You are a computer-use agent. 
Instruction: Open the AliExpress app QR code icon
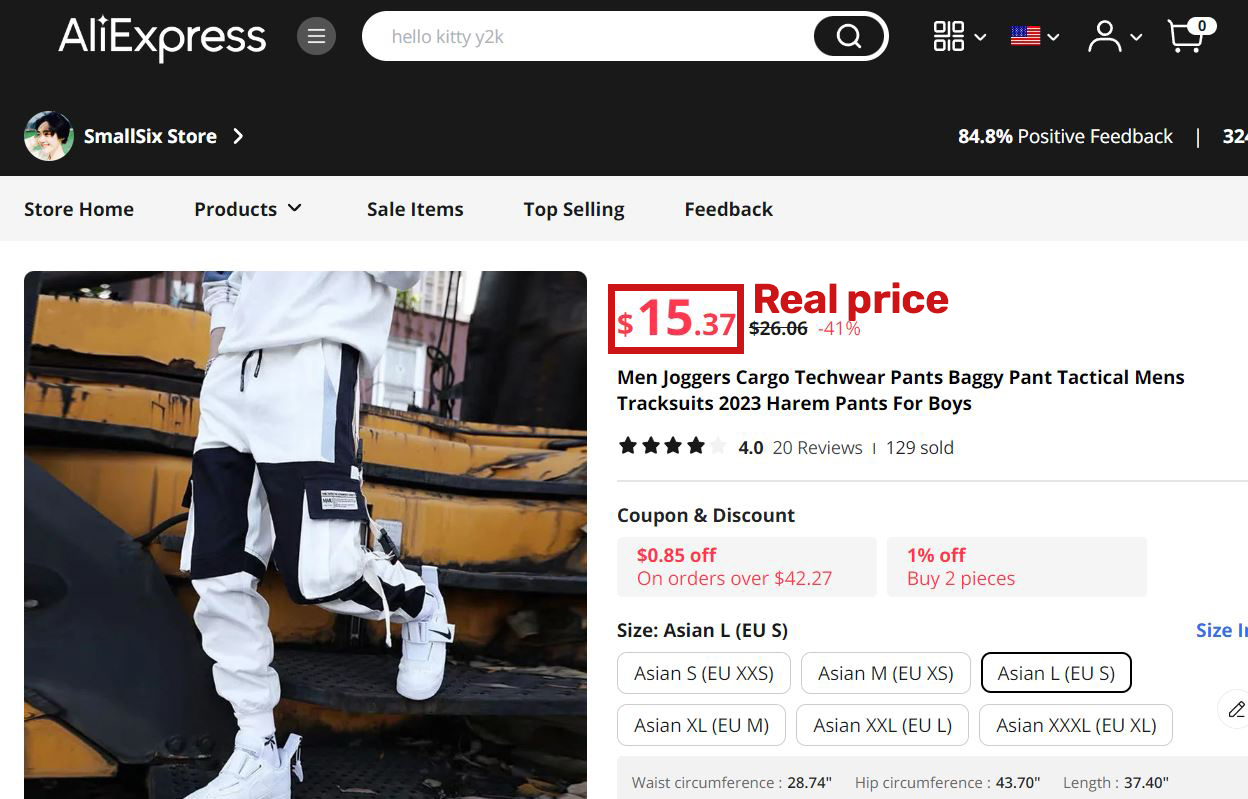(948, 35)
